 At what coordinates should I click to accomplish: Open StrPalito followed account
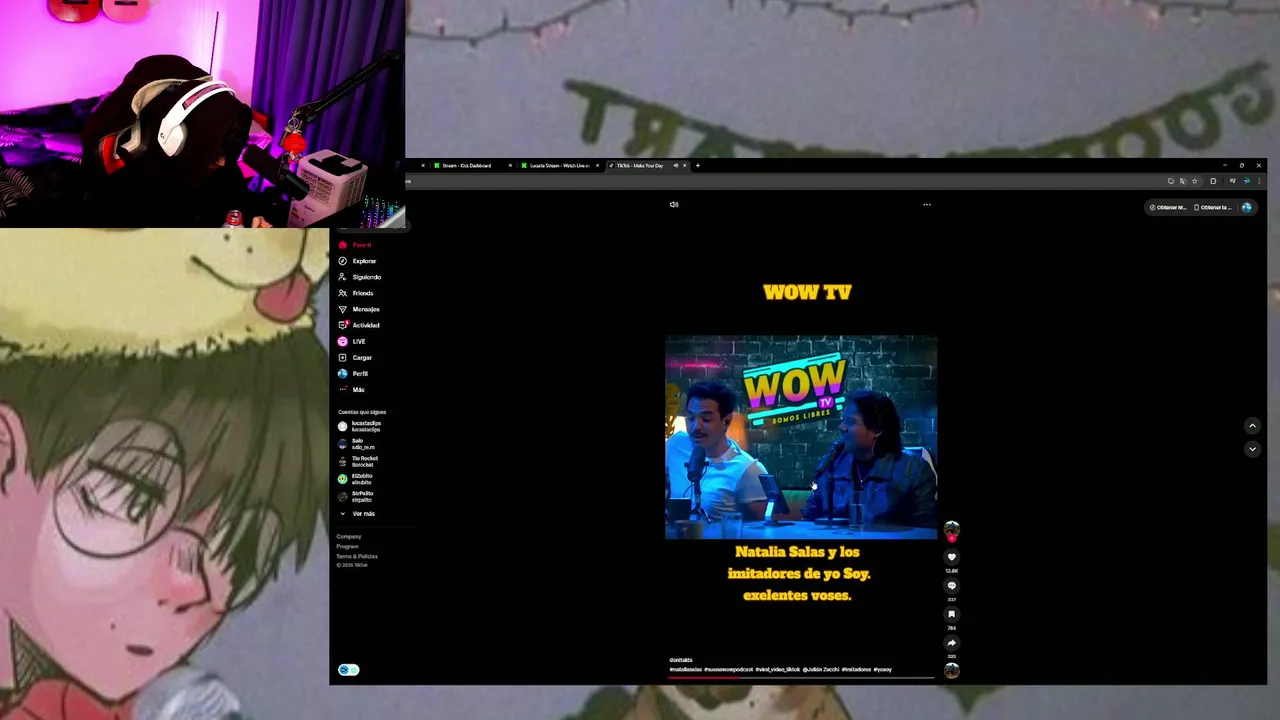(356, 496)
